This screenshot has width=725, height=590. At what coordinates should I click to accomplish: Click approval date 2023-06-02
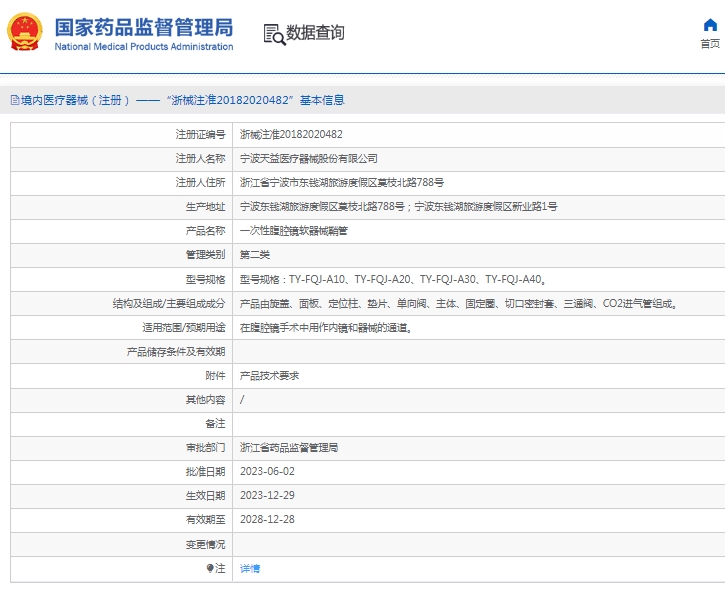pos(267,471)
